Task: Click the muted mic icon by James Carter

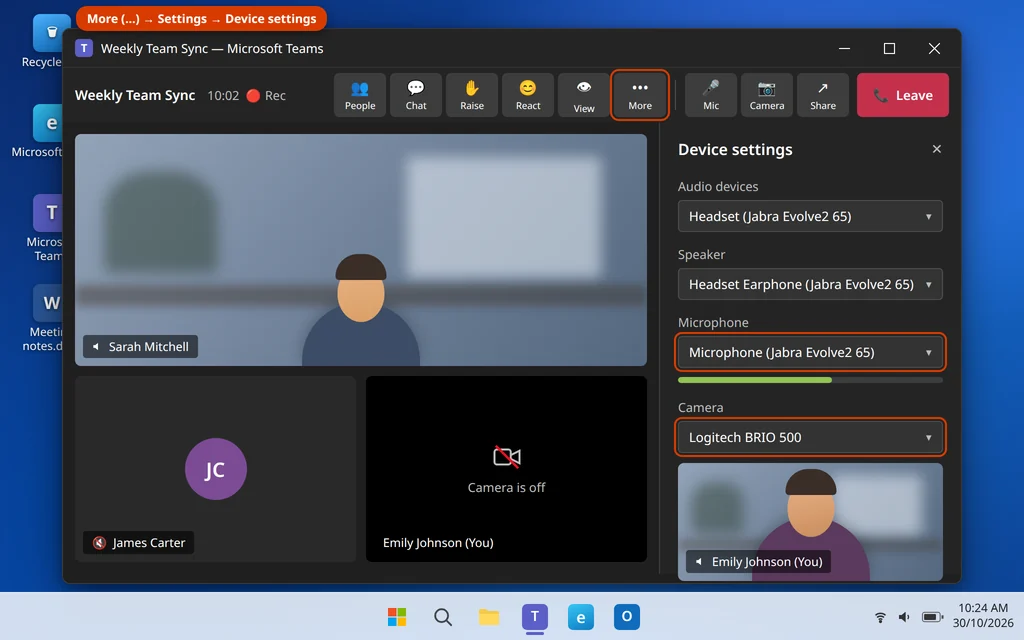Action: 99,543
